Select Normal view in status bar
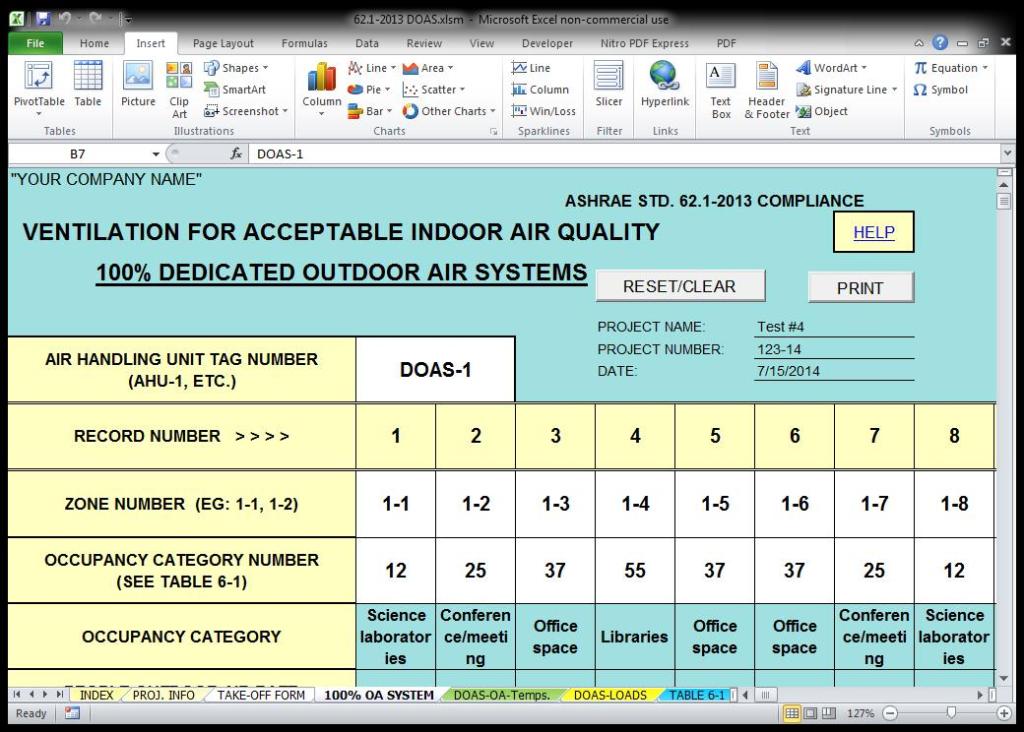The height and width of the screenshot is (732, 1024). coord(792,714)
